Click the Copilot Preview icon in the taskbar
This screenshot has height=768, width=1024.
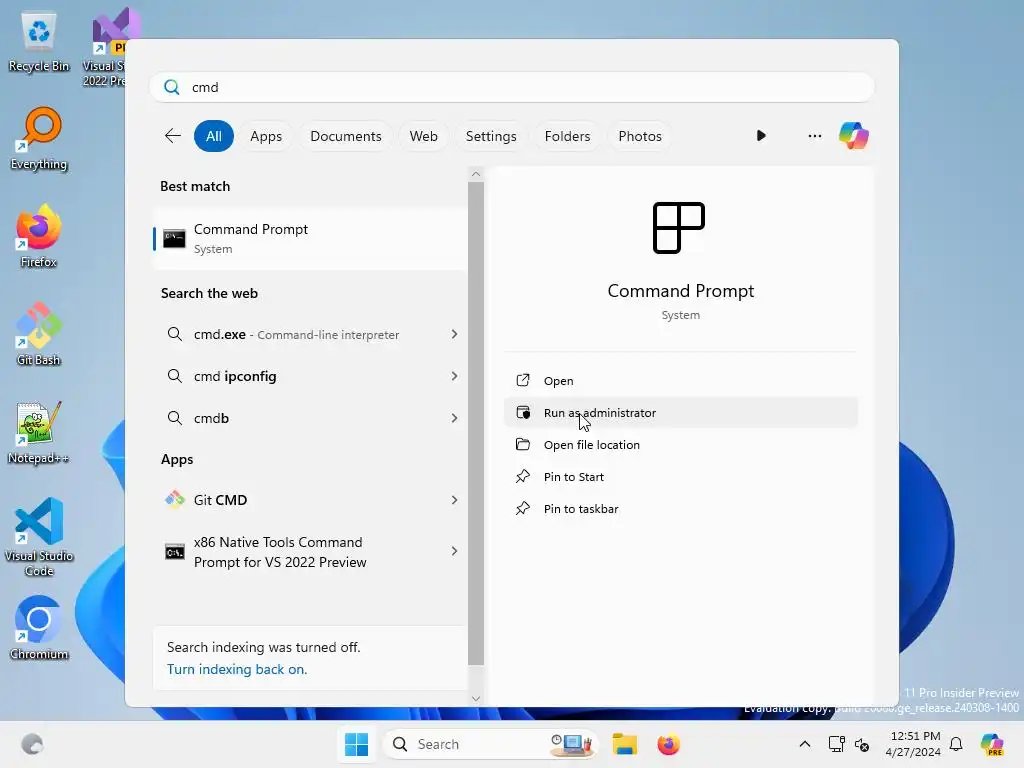coord(992,744)
